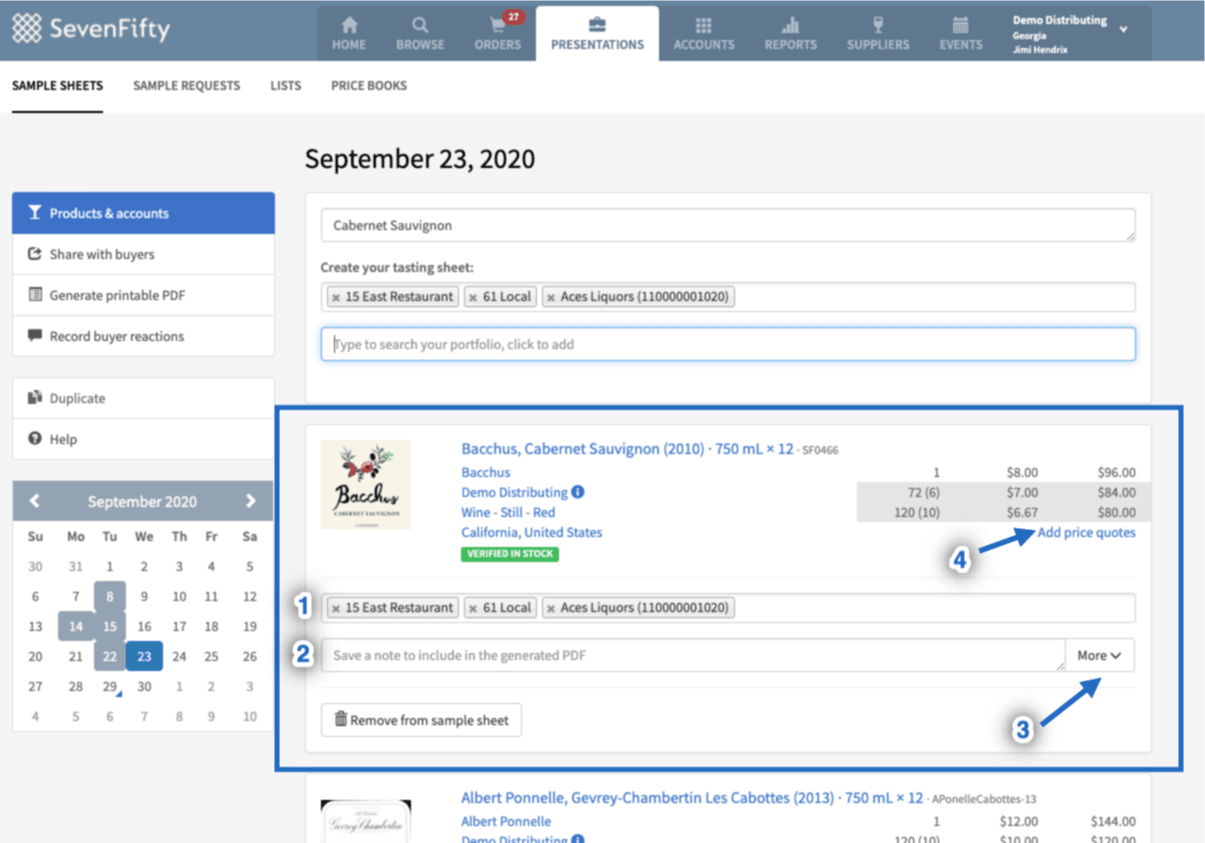Choose Generate printable PDF
1205x843 pixels.
tap(143, 295)
